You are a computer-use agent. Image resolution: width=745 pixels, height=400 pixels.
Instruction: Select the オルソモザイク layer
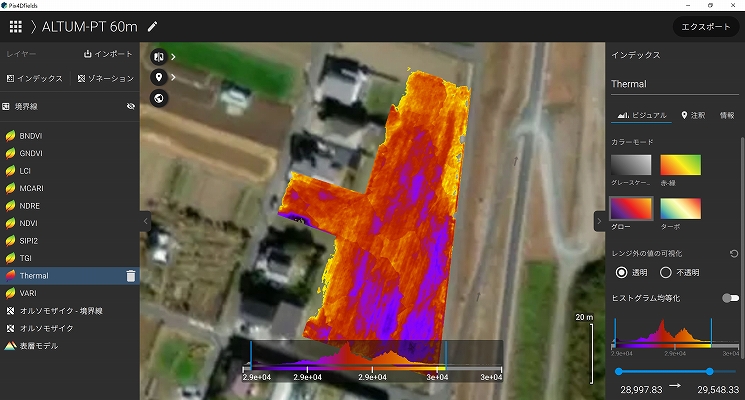[69, 328]
